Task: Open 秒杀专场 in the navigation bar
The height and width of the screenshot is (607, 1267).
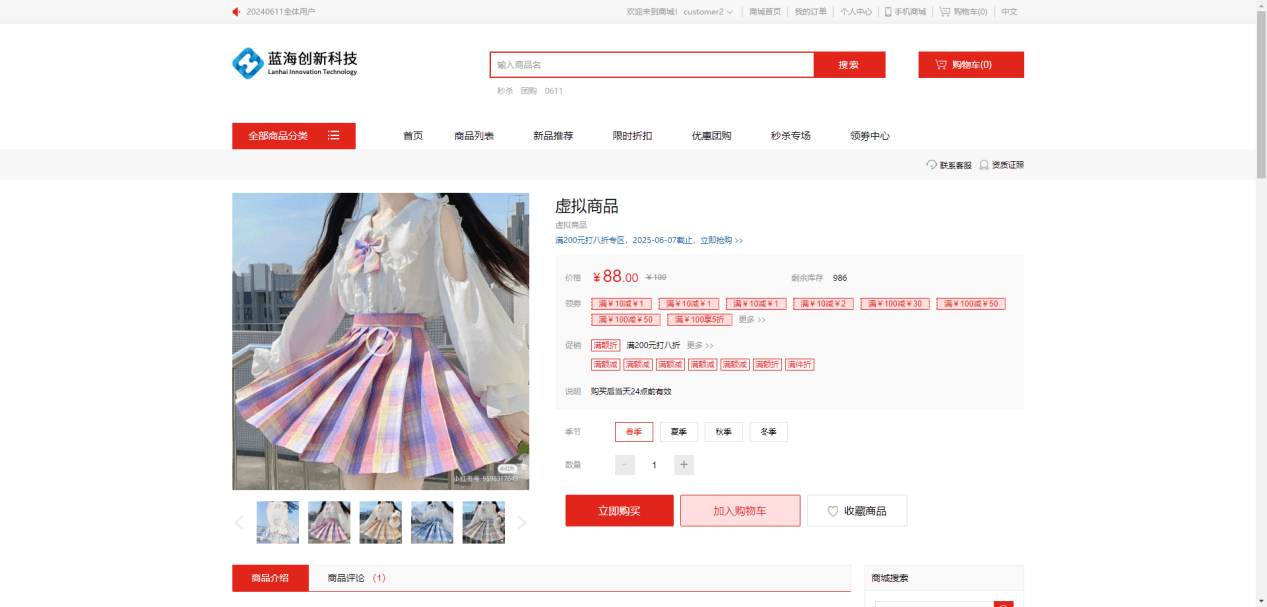Action: (790, 136)
